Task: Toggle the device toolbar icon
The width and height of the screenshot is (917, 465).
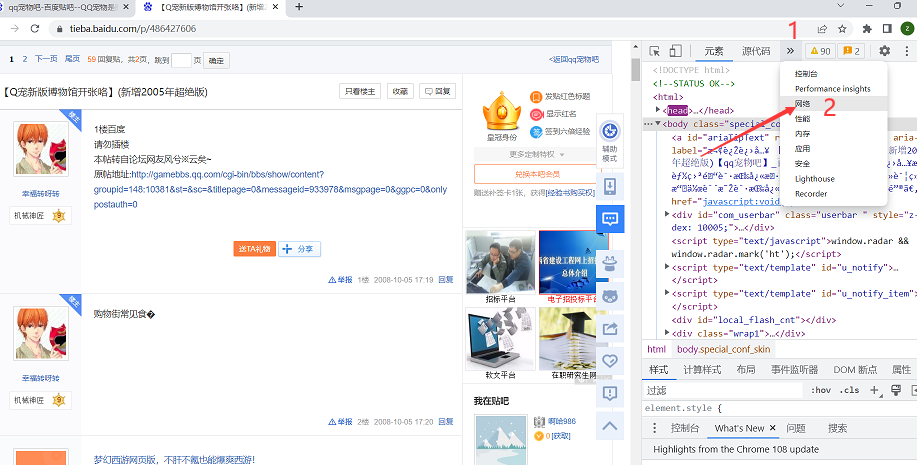Action: click(675, 51)
